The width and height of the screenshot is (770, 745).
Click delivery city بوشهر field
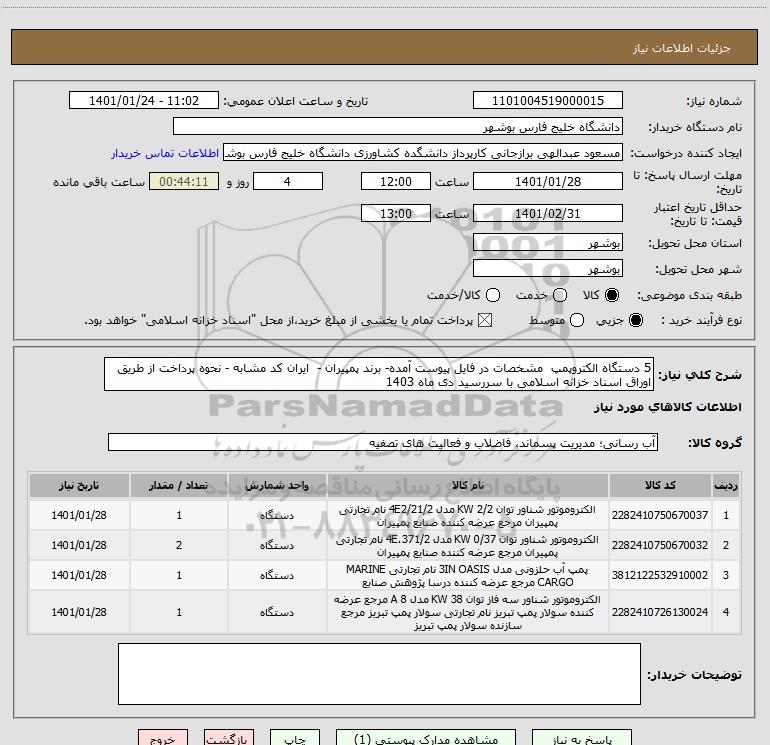[x=548, y=268]
